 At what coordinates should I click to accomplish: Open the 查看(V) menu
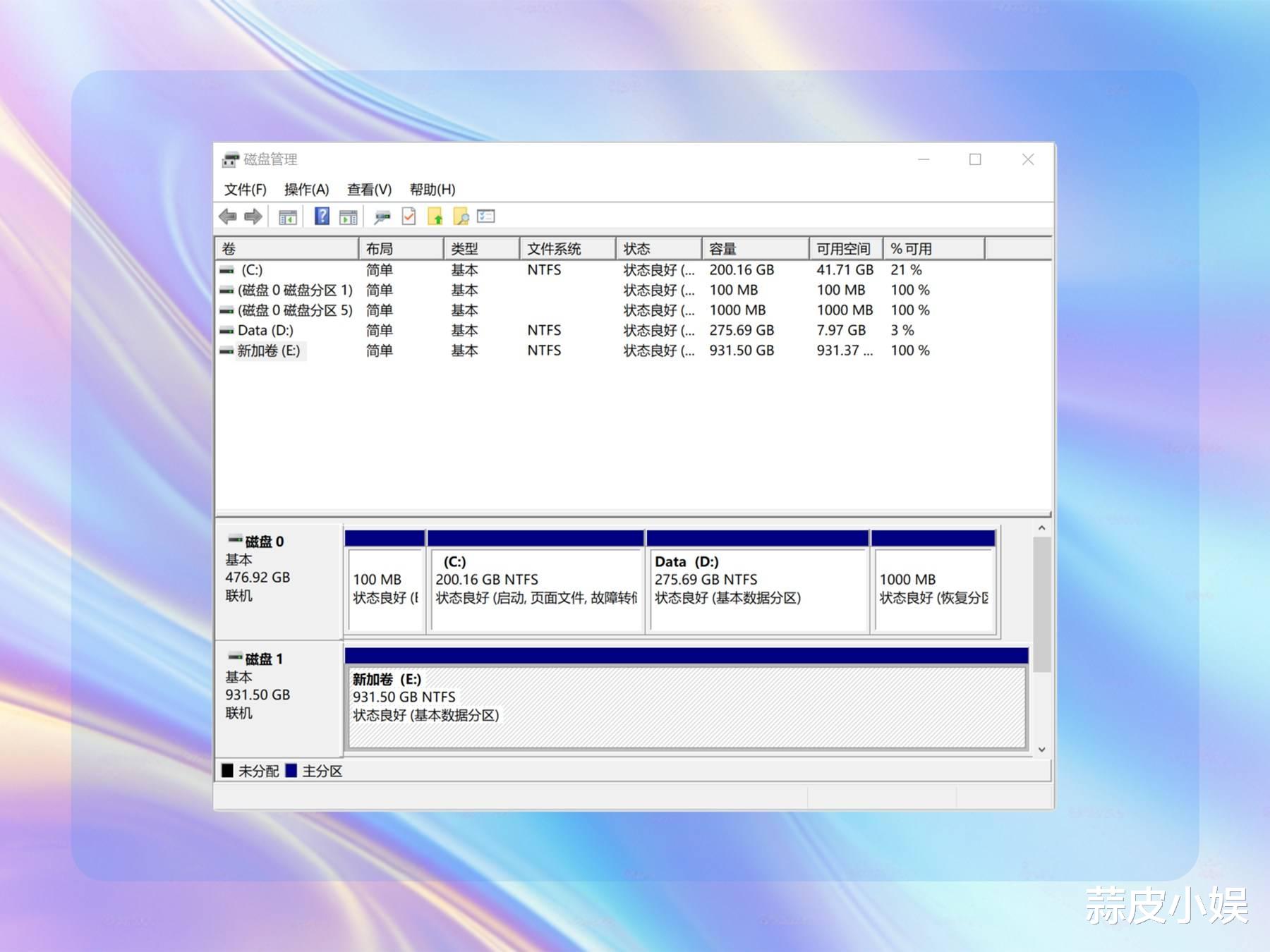point(369,190)
